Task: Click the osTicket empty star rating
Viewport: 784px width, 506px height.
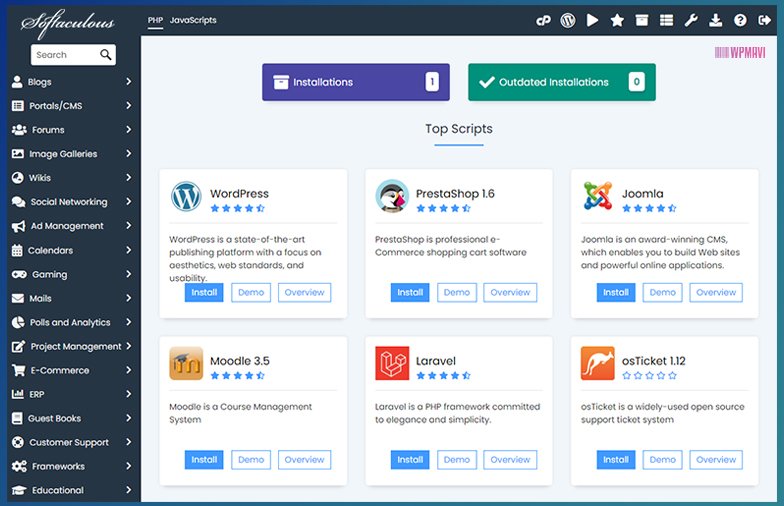Action: click(650, 376)
